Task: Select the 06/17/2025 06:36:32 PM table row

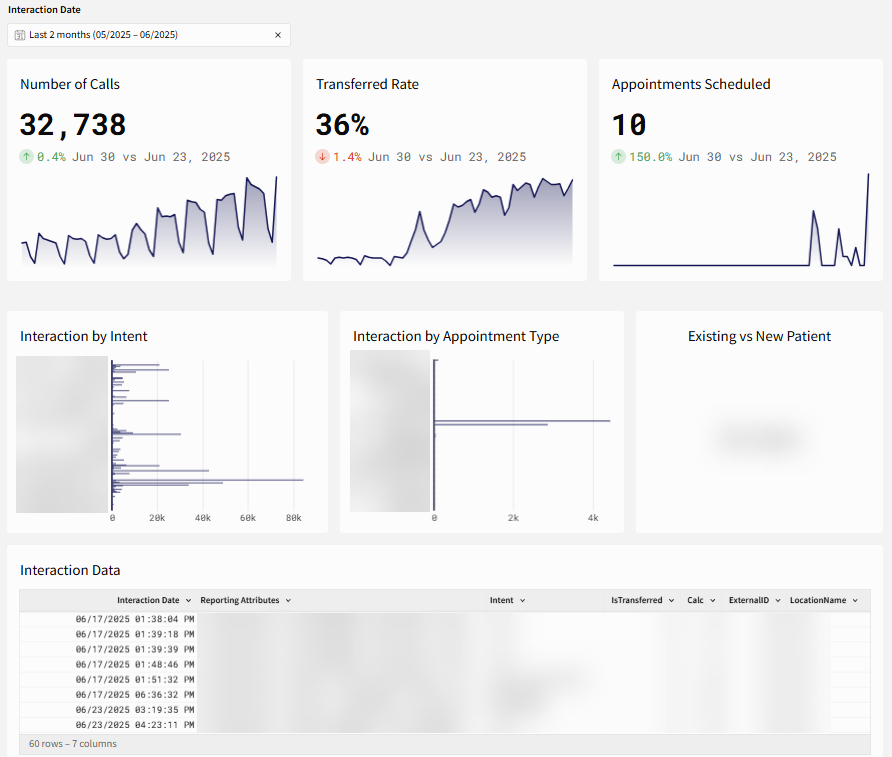Action: coord(135,695)
